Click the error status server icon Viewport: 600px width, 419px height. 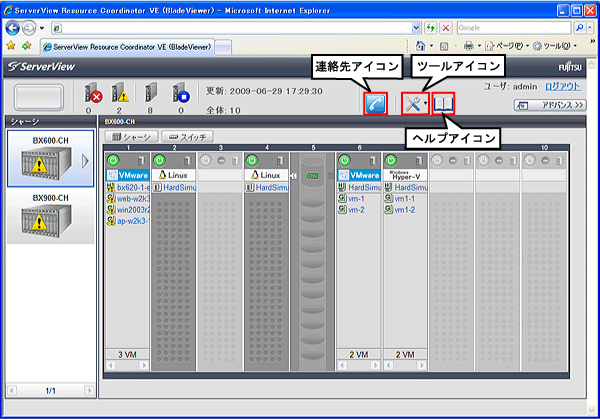[93, 93]
